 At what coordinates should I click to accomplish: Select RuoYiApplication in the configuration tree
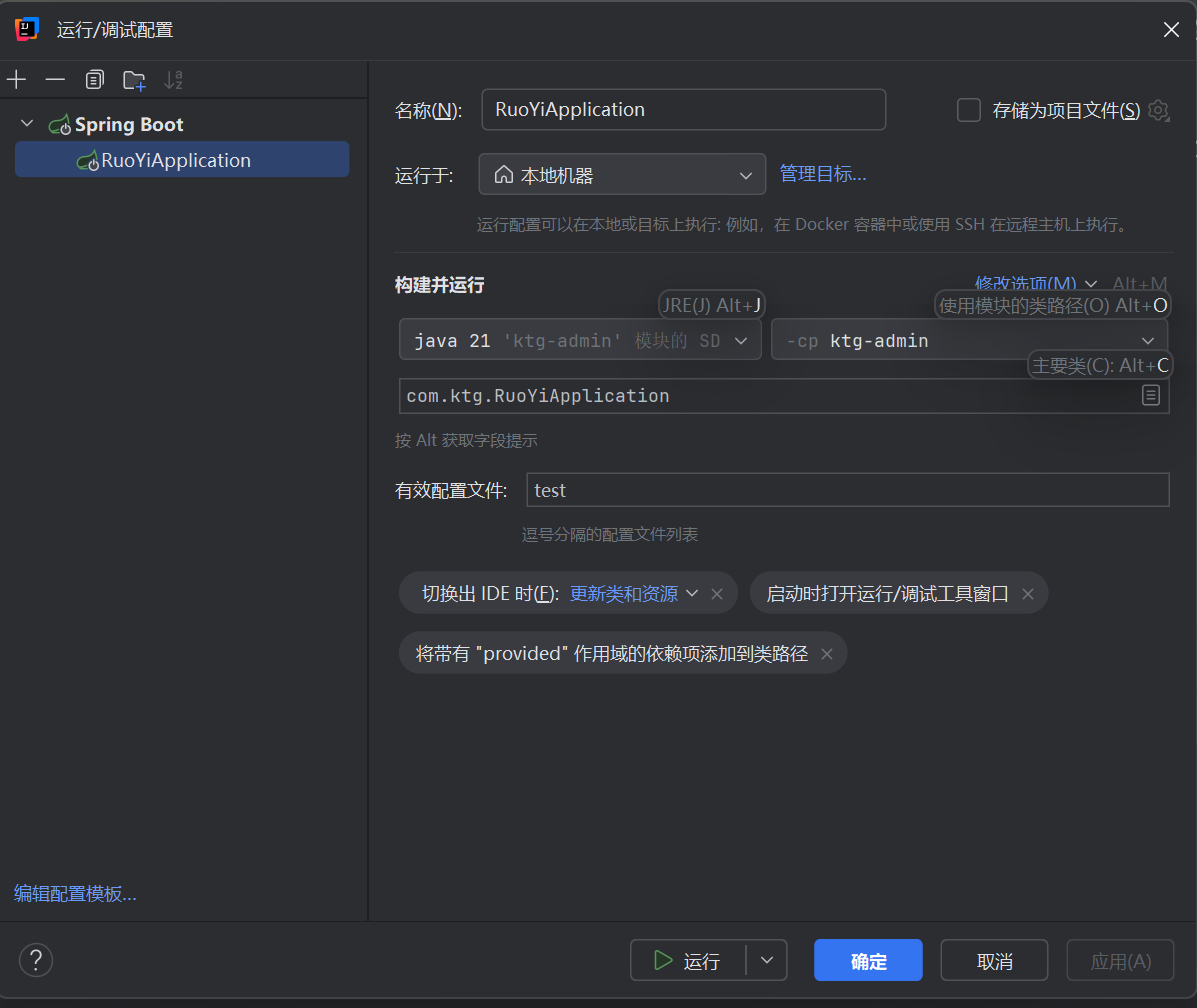tap(182, 160)
